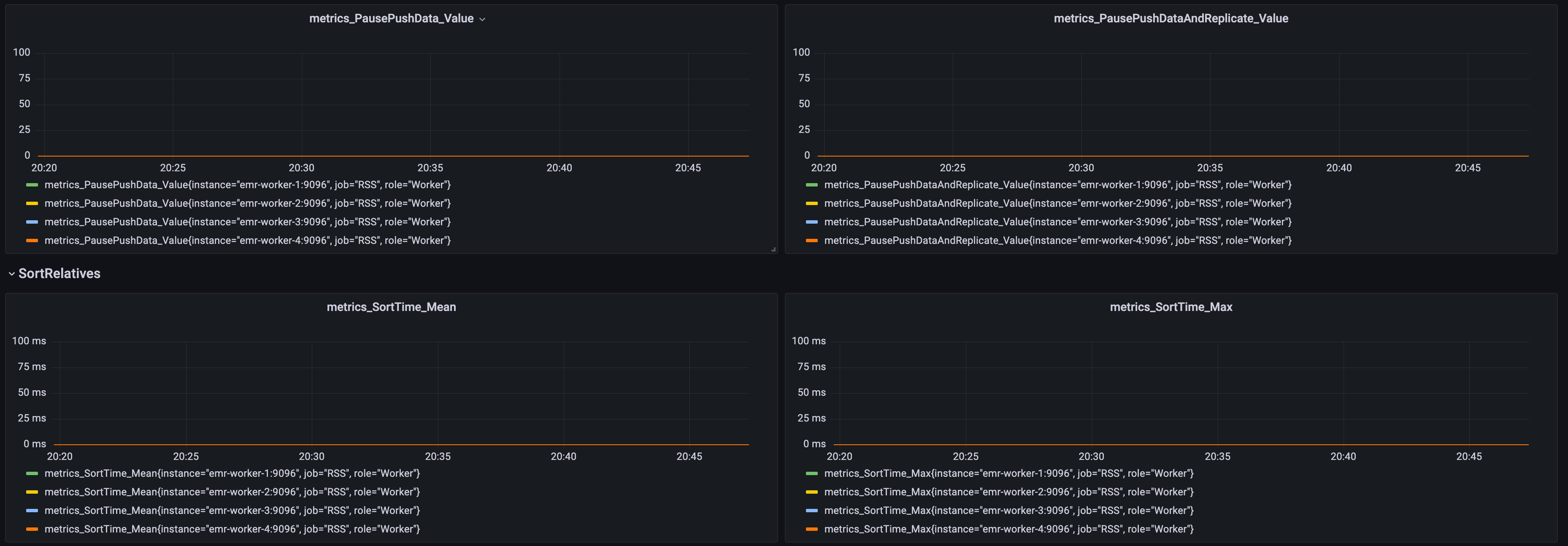Click the SortRelatives section heading text

tap(59, 273)
